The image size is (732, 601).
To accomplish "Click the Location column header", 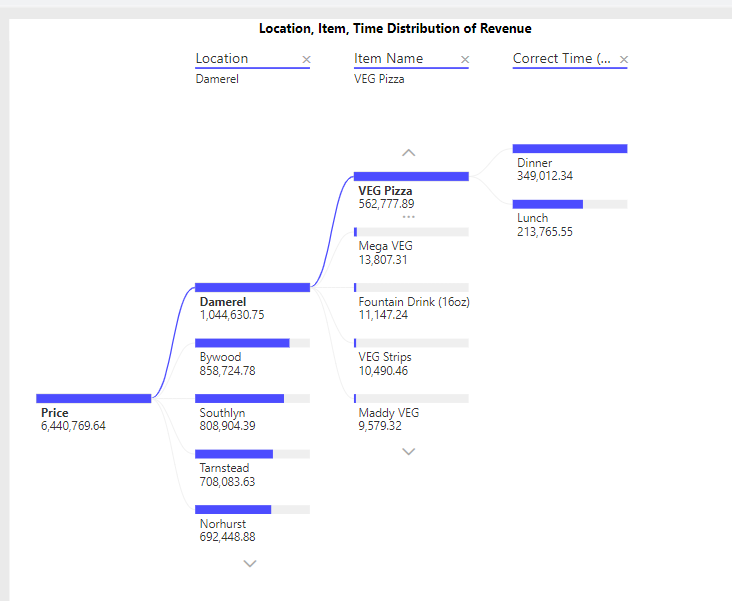I will click(x=222, y=58).
